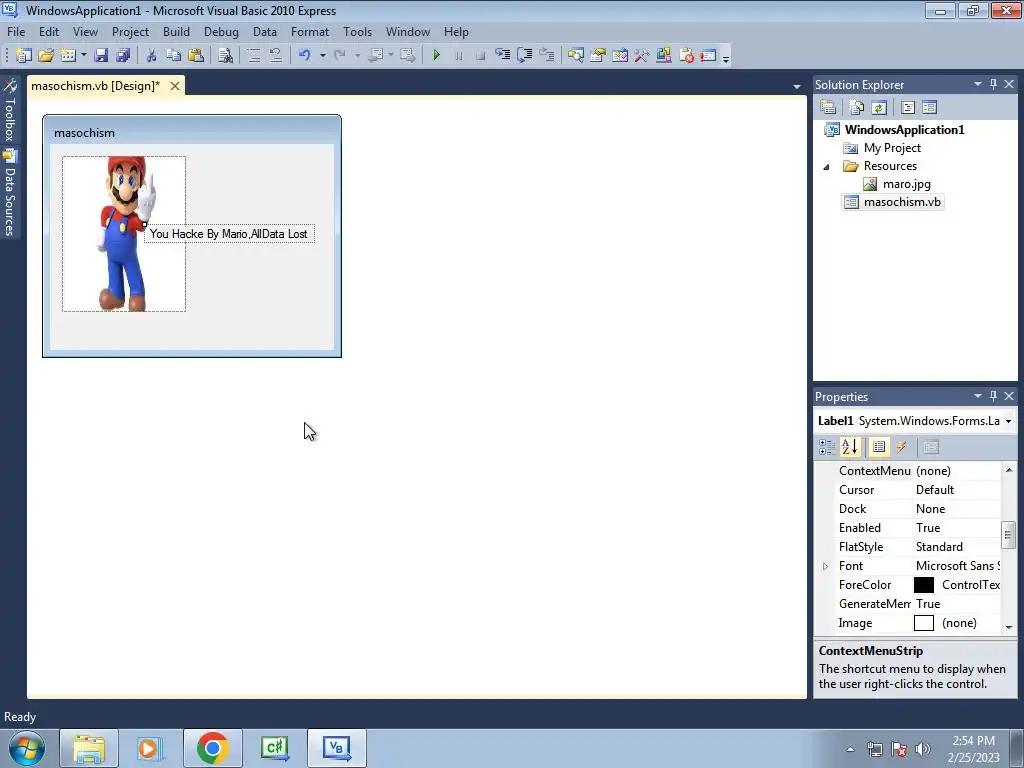The image size is (1024, 768).
Task: Click the ForeColor black color swatch
Action: click(x=923, y=585)
